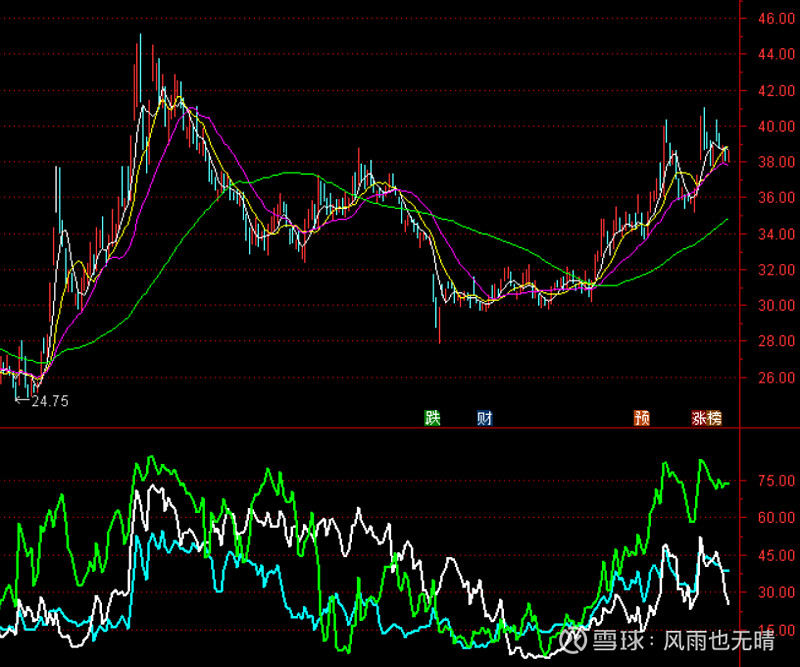Click the 30.00 price axis label in the main chart
This screenshot has height=667, width=800.
[x=776, y=306]
